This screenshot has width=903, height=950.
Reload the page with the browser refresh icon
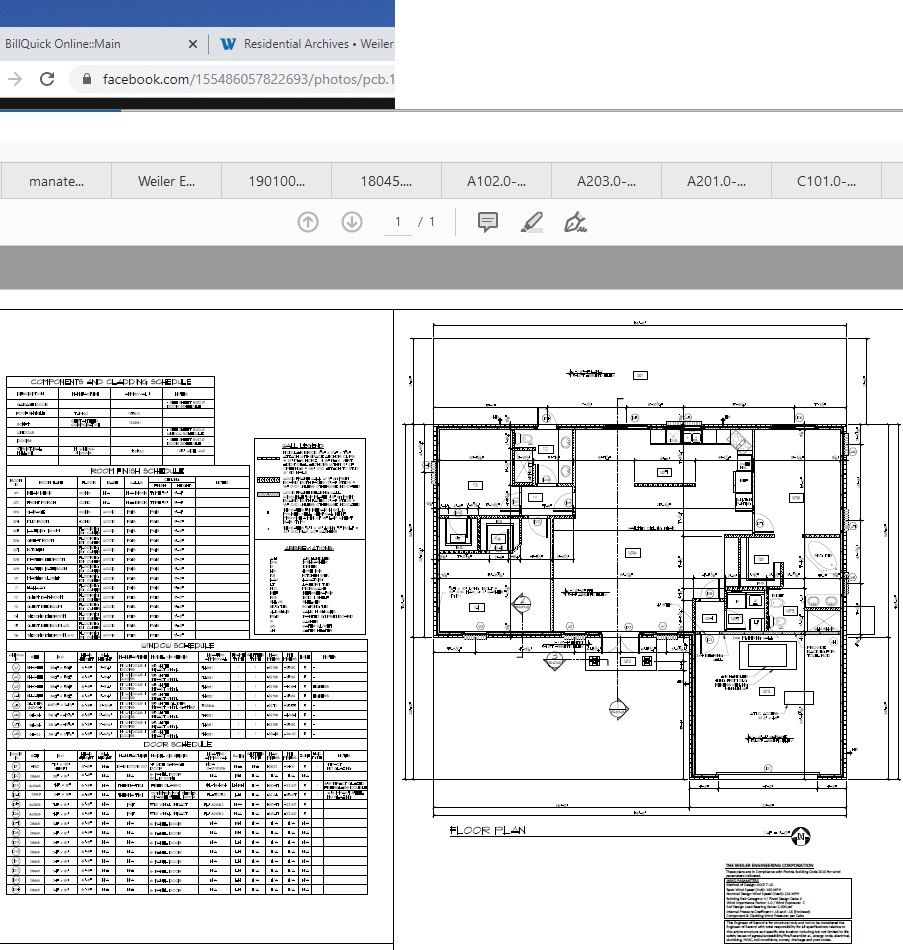(47, 79)
